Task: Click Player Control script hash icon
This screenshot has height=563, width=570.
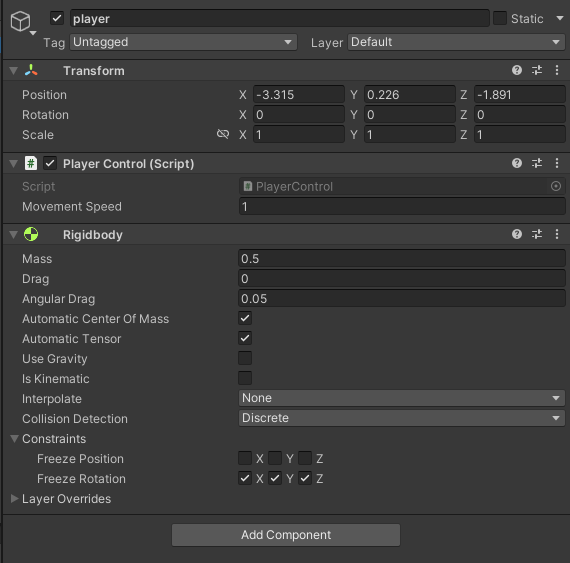Action: (x=31, y=163)
